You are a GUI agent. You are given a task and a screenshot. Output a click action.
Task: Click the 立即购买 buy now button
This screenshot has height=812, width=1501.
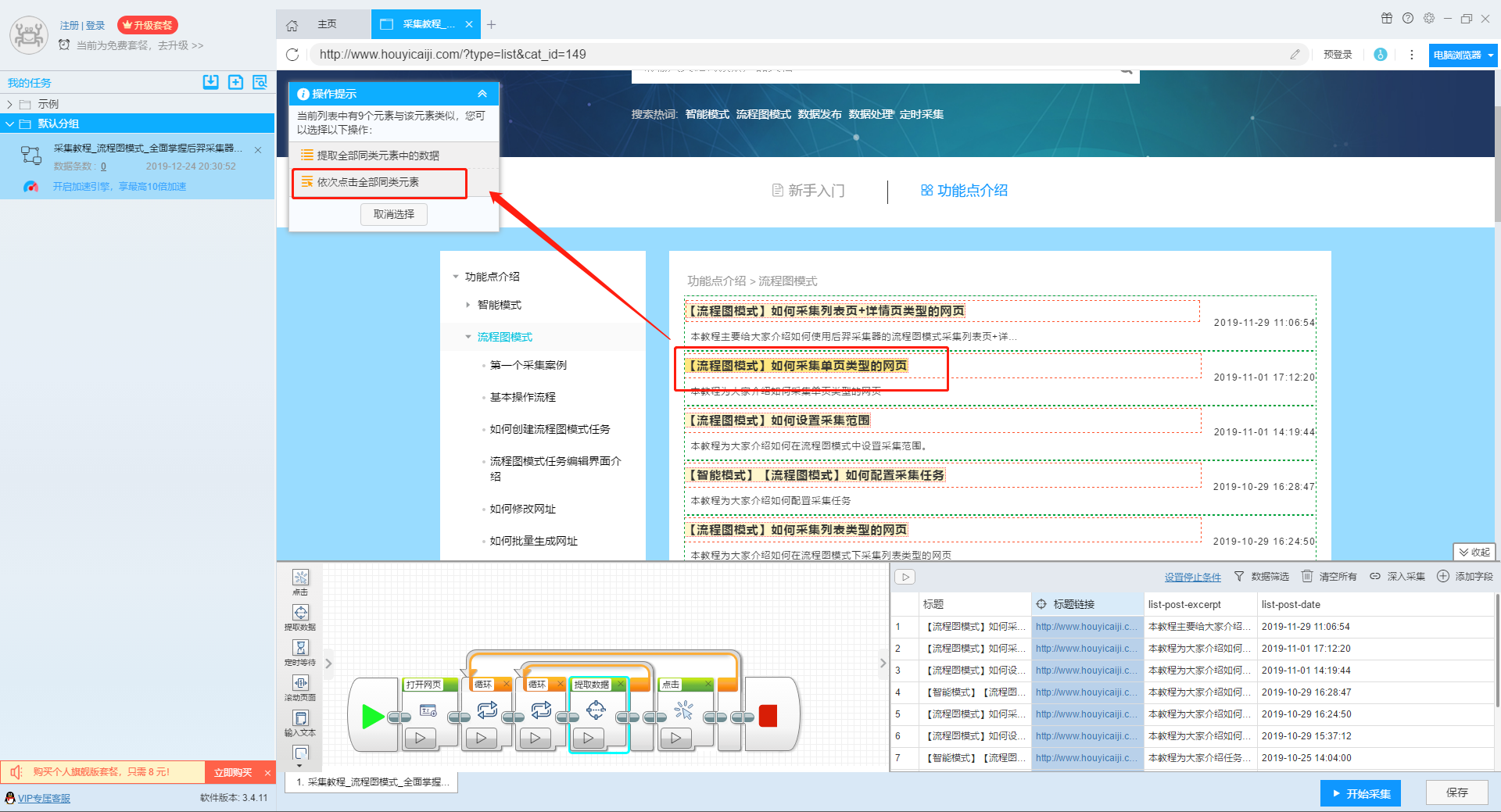[233, 772]
